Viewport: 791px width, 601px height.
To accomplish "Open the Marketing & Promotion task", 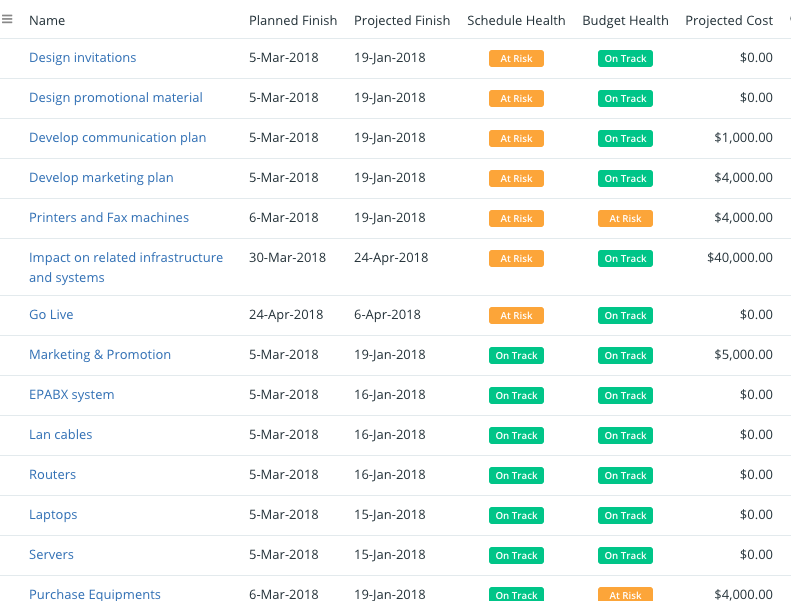I will 100,354.
